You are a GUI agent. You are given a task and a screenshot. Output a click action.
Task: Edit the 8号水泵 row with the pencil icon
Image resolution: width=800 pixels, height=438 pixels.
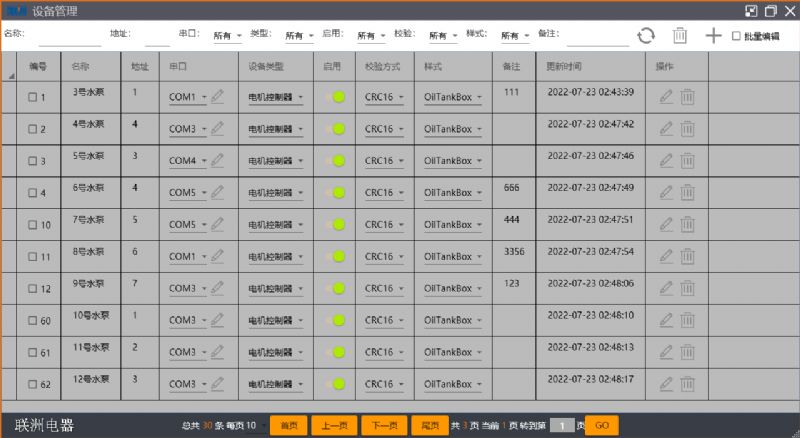[x=667, y=256]
